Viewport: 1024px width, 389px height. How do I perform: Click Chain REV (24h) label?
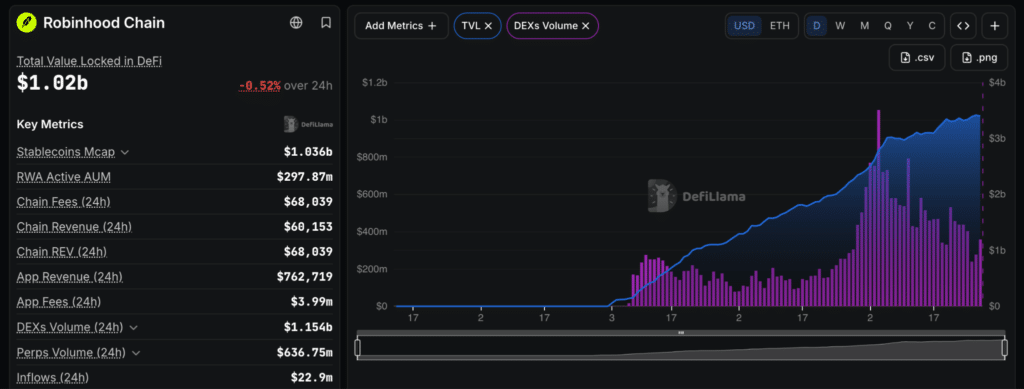pyautogui.click(x=61, y=251)
